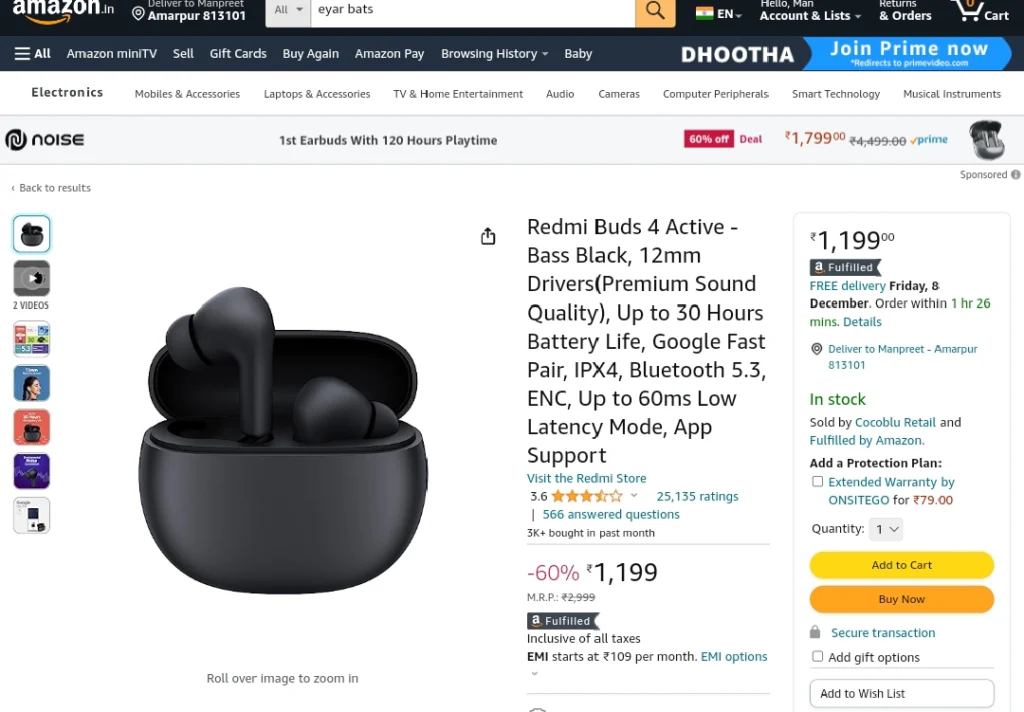The width and height of the screenshot is (1024, 712).
Task: Click the orange search magnifier icon
Action: click(x=655, y=10)
